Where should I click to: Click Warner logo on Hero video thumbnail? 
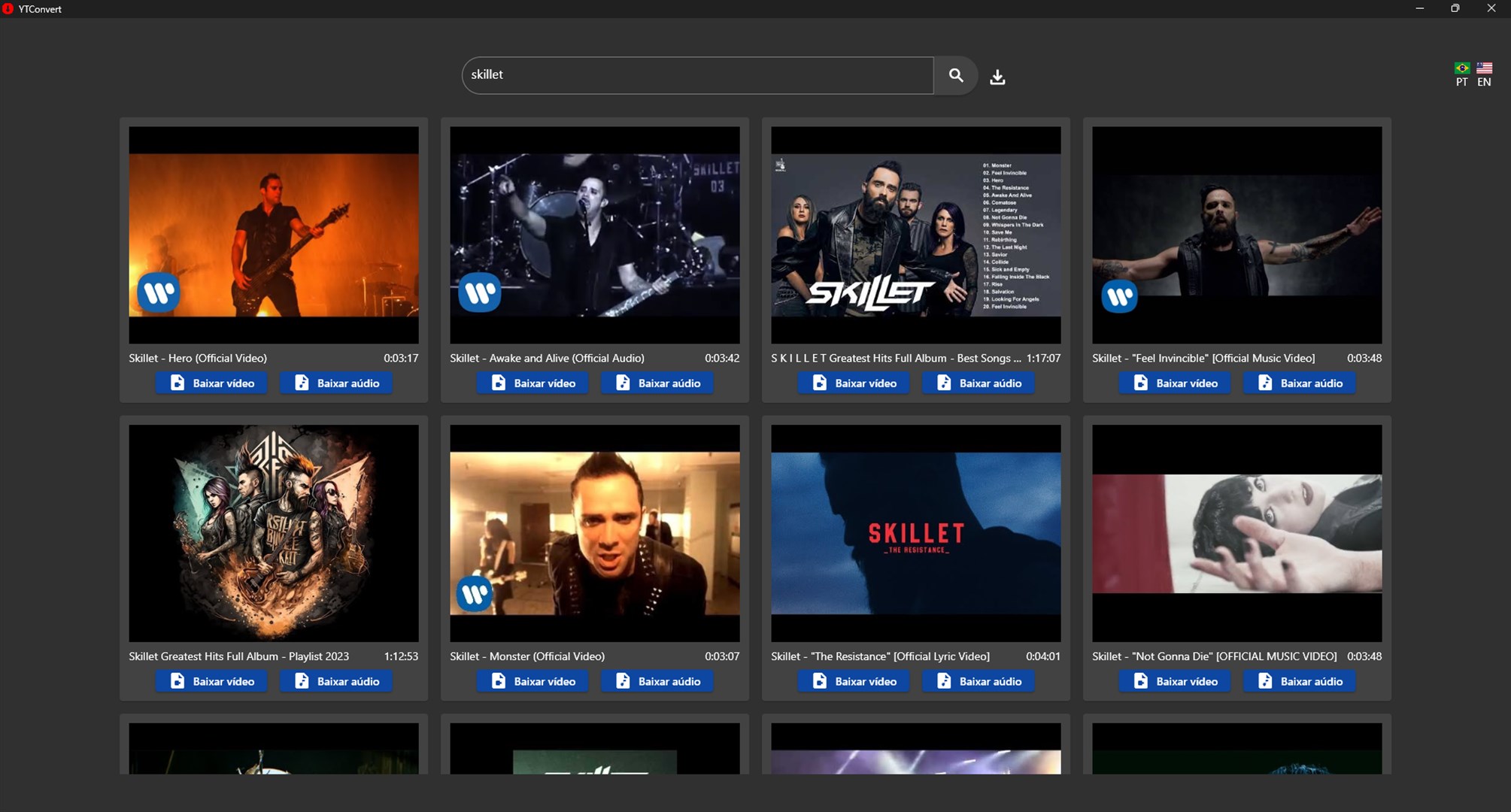click(x=159, y=292)
